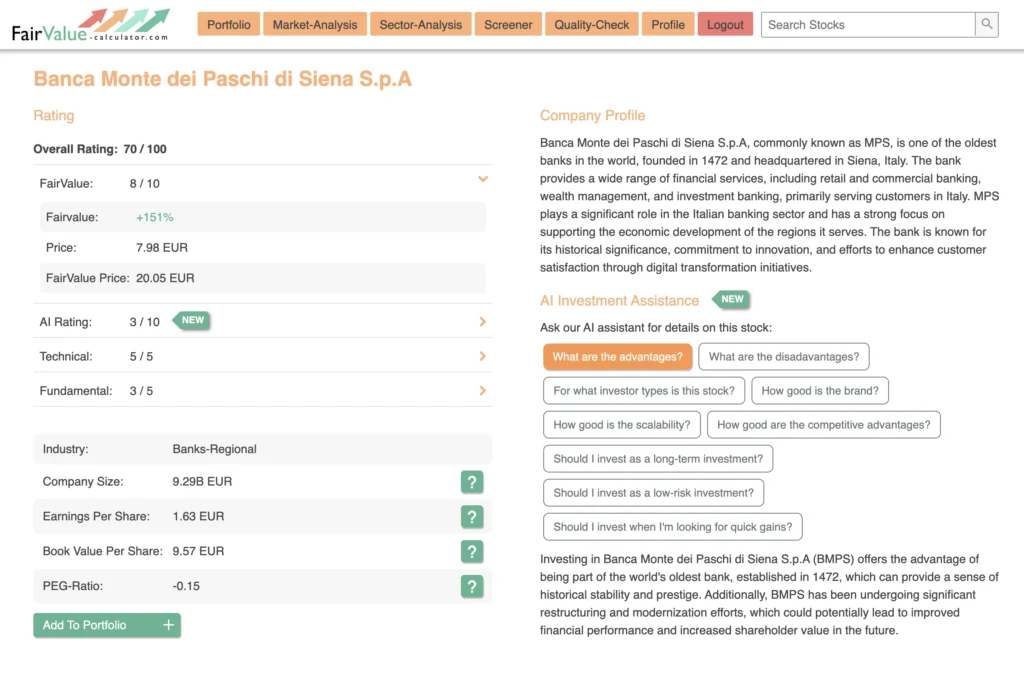Viewport: 1024px width, 683px height.
Task: Expand the AI Rating section
Action: [481, 322]
